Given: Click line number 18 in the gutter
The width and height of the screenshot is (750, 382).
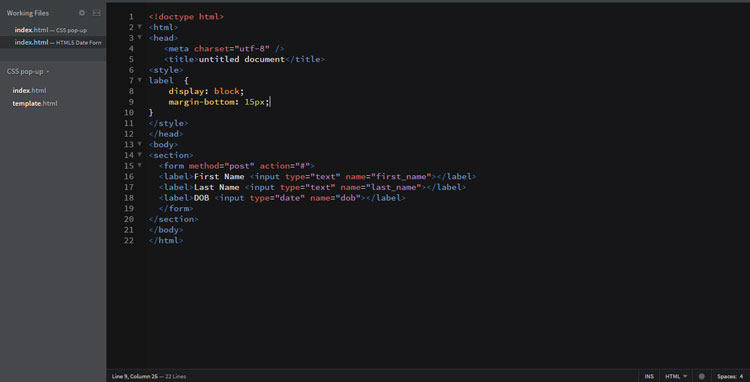Looking at the screenshot, I should pyautogui.click(x=129, y=198).
